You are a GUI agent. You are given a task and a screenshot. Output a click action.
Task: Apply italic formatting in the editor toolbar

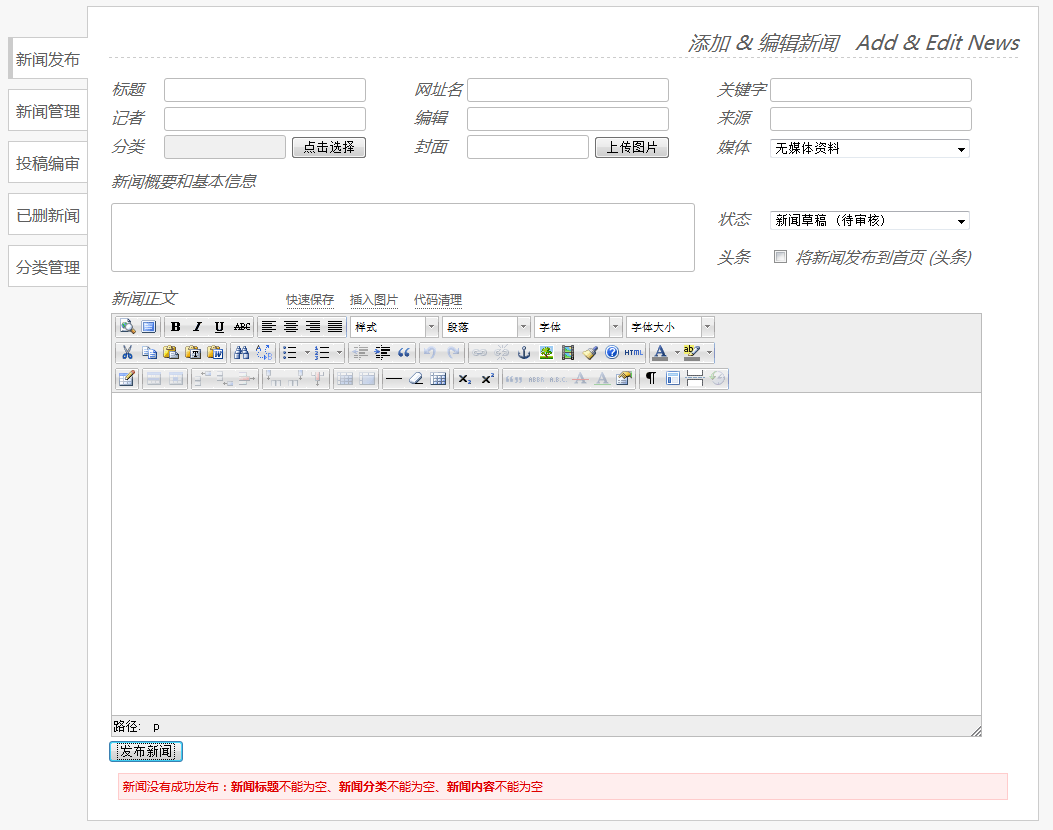point(197,327)
